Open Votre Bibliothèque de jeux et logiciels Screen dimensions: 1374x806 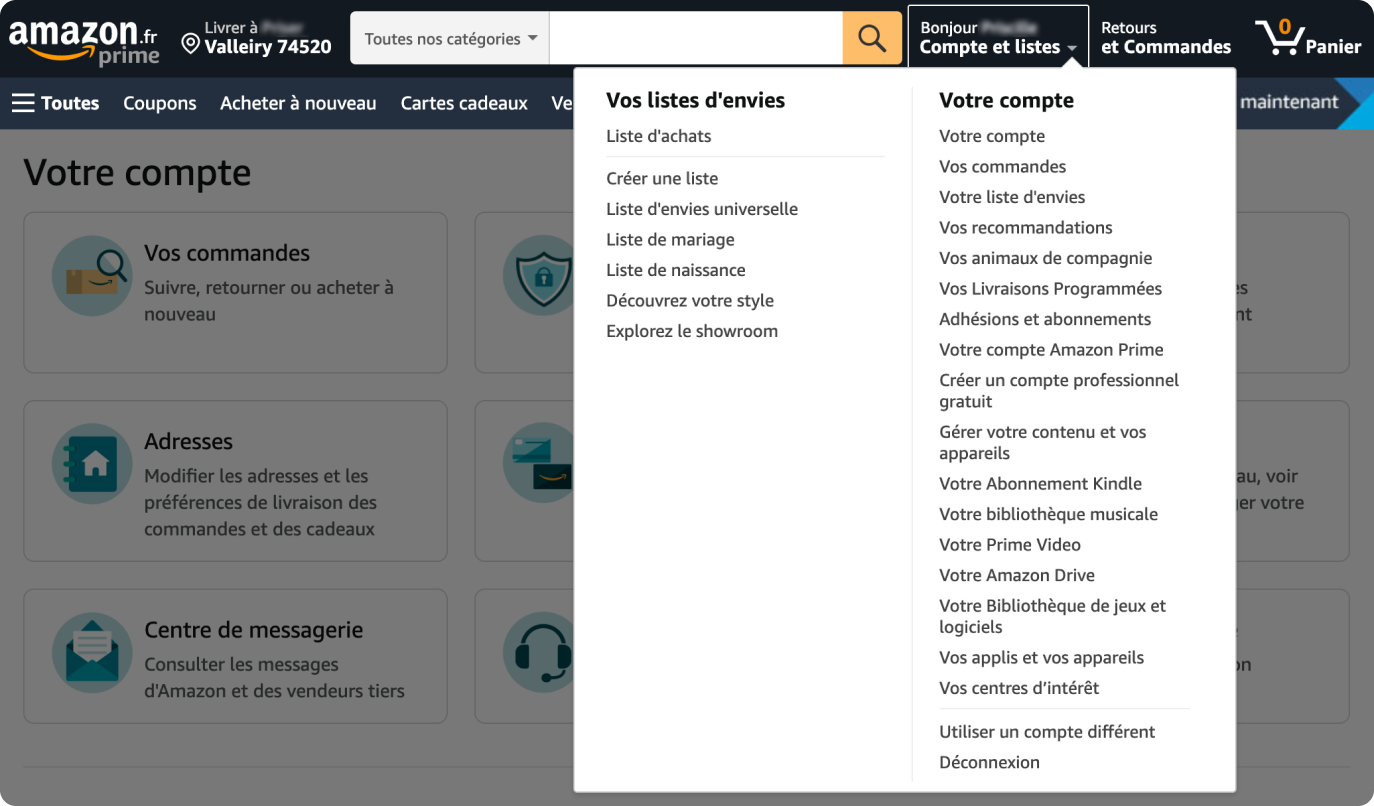1053,617
